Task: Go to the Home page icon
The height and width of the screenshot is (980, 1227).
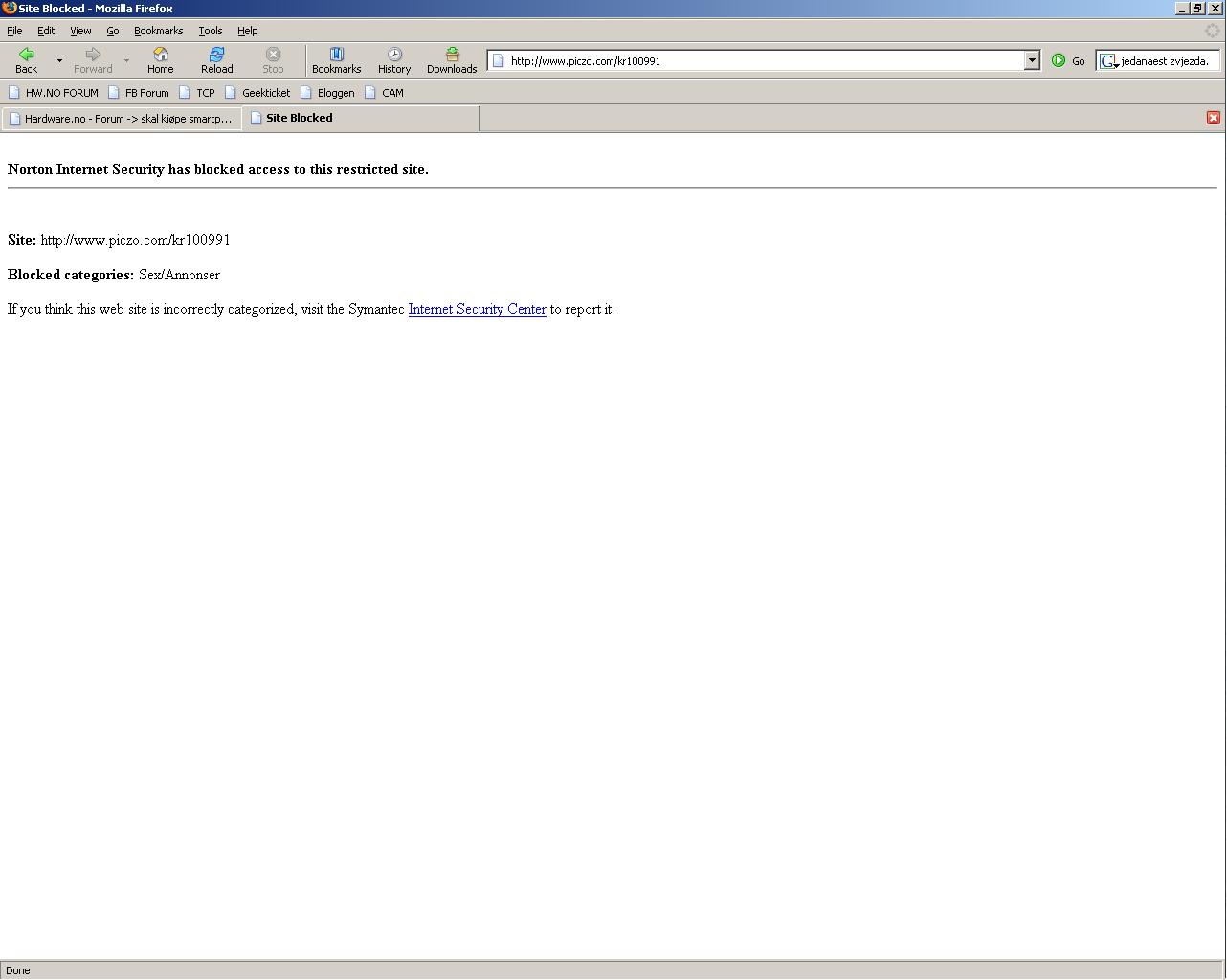Action: [x=160, y=60]
